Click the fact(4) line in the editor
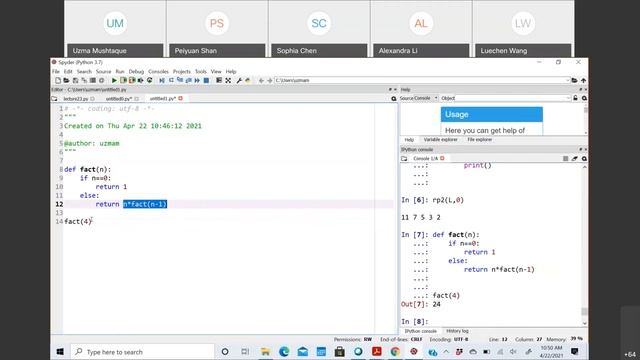Viewport: 640px width, 360px height. pyautogui.click(x=78, y=222)
